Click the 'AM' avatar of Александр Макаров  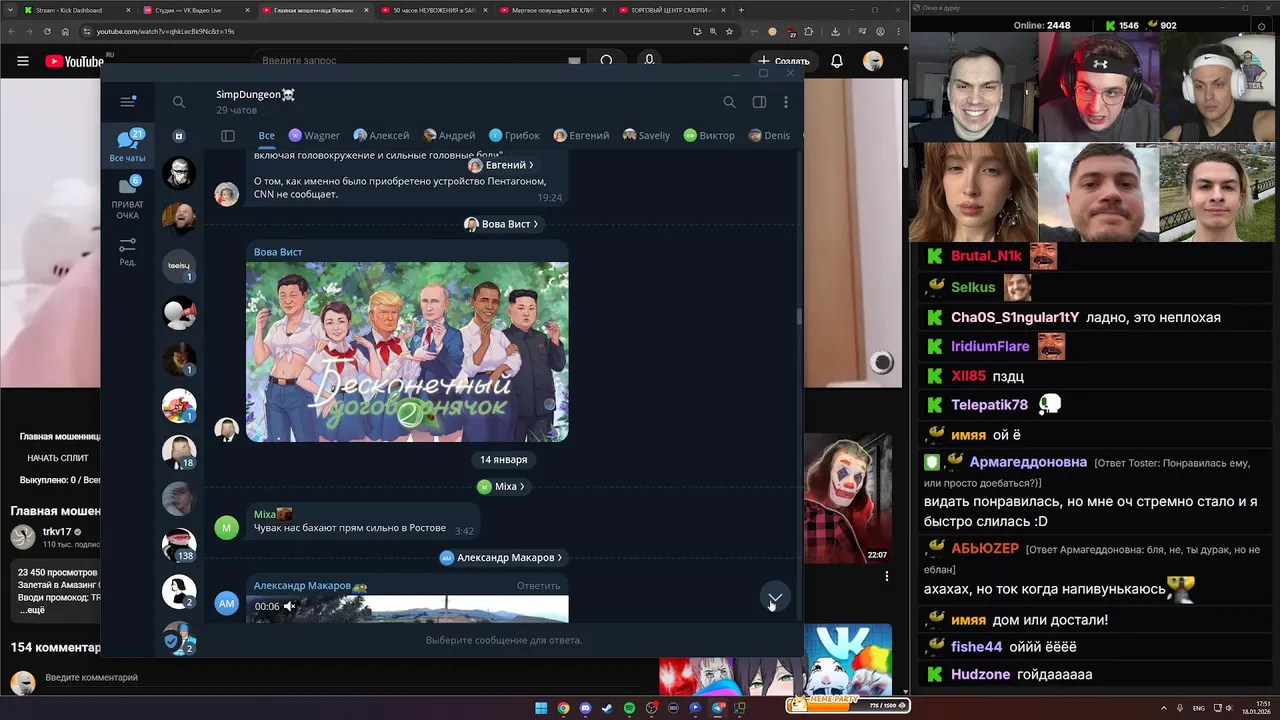[x=227, y=603]
